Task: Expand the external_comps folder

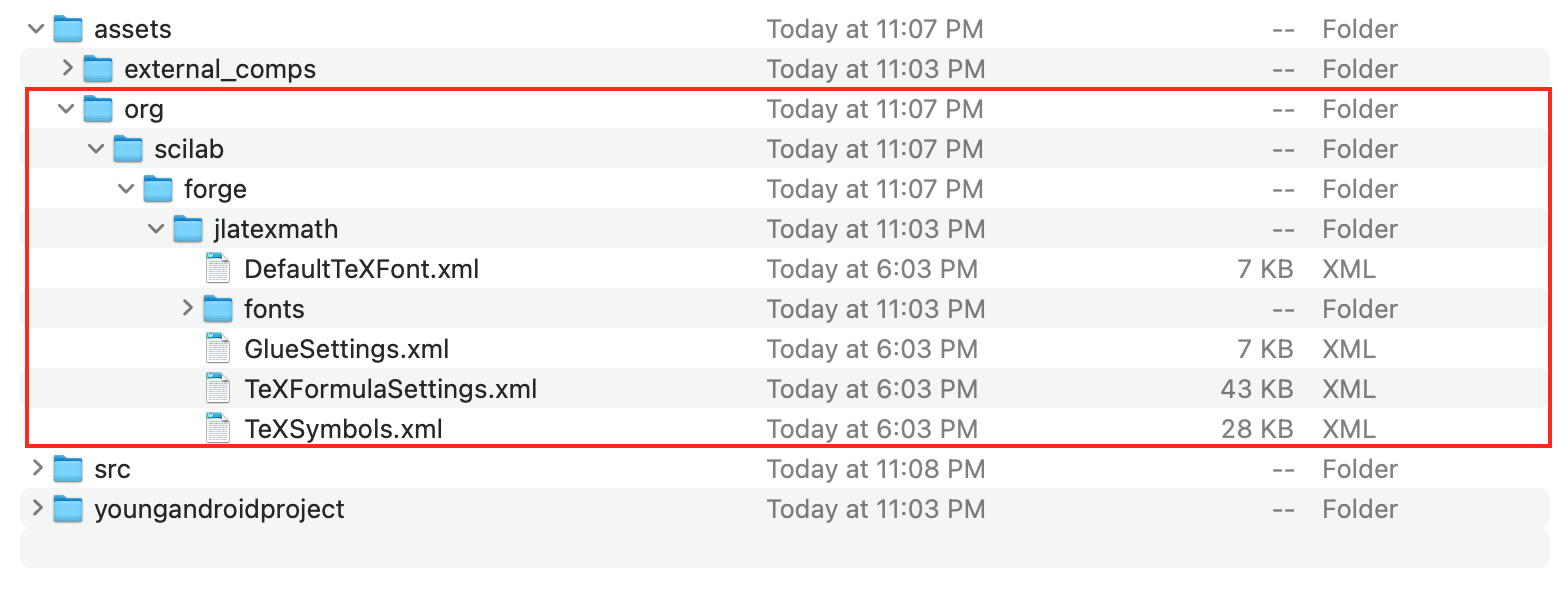Action: point(67,69)
